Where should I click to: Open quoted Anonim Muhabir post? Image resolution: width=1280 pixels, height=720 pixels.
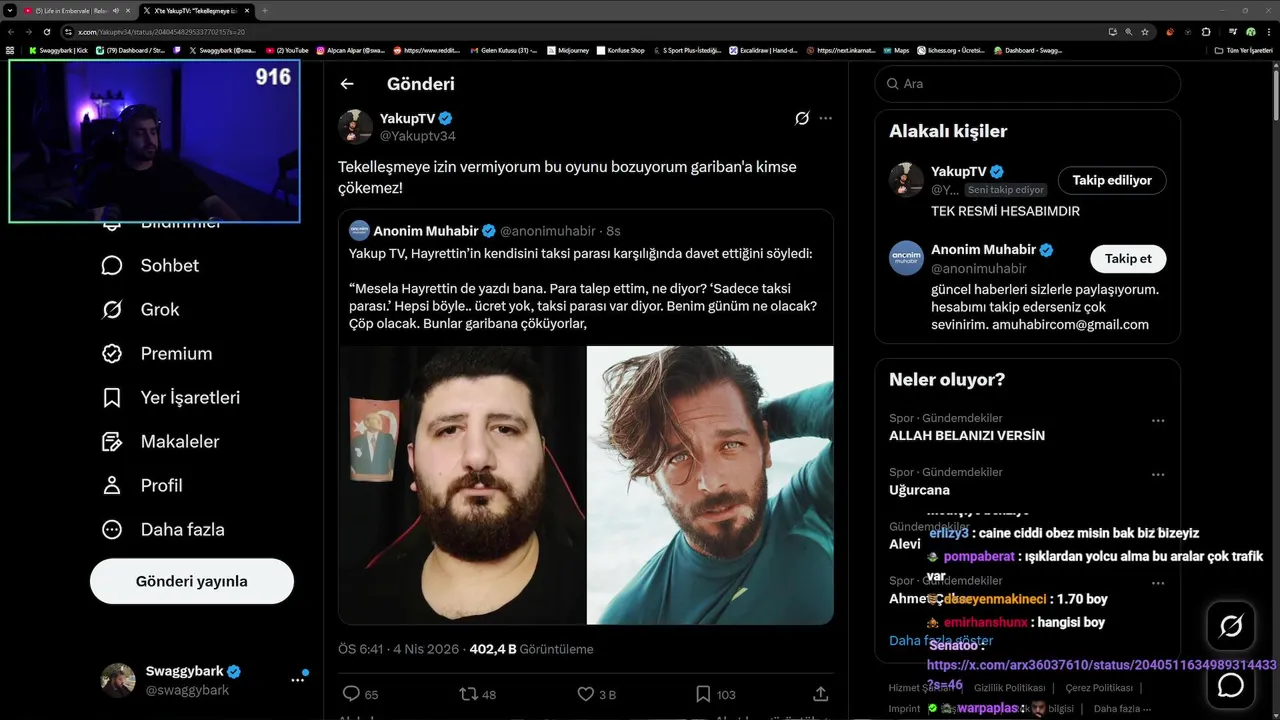click(585, 417)
